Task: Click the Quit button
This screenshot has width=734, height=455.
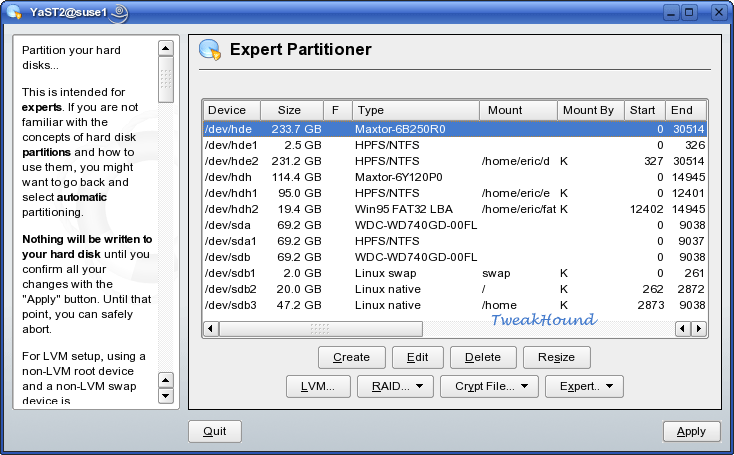Action: (x=215, y=432)
